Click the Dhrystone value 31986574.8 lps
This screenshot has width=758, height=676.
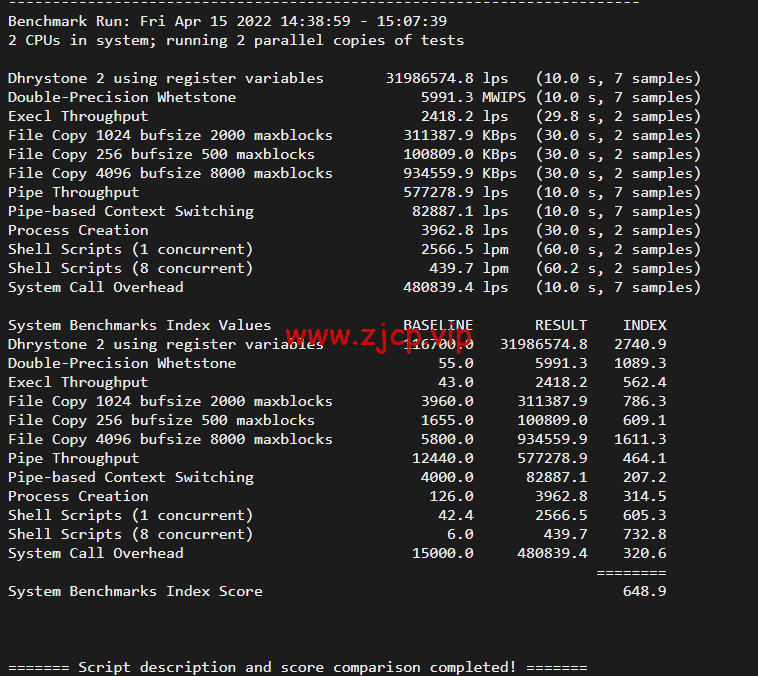[447, 78]
